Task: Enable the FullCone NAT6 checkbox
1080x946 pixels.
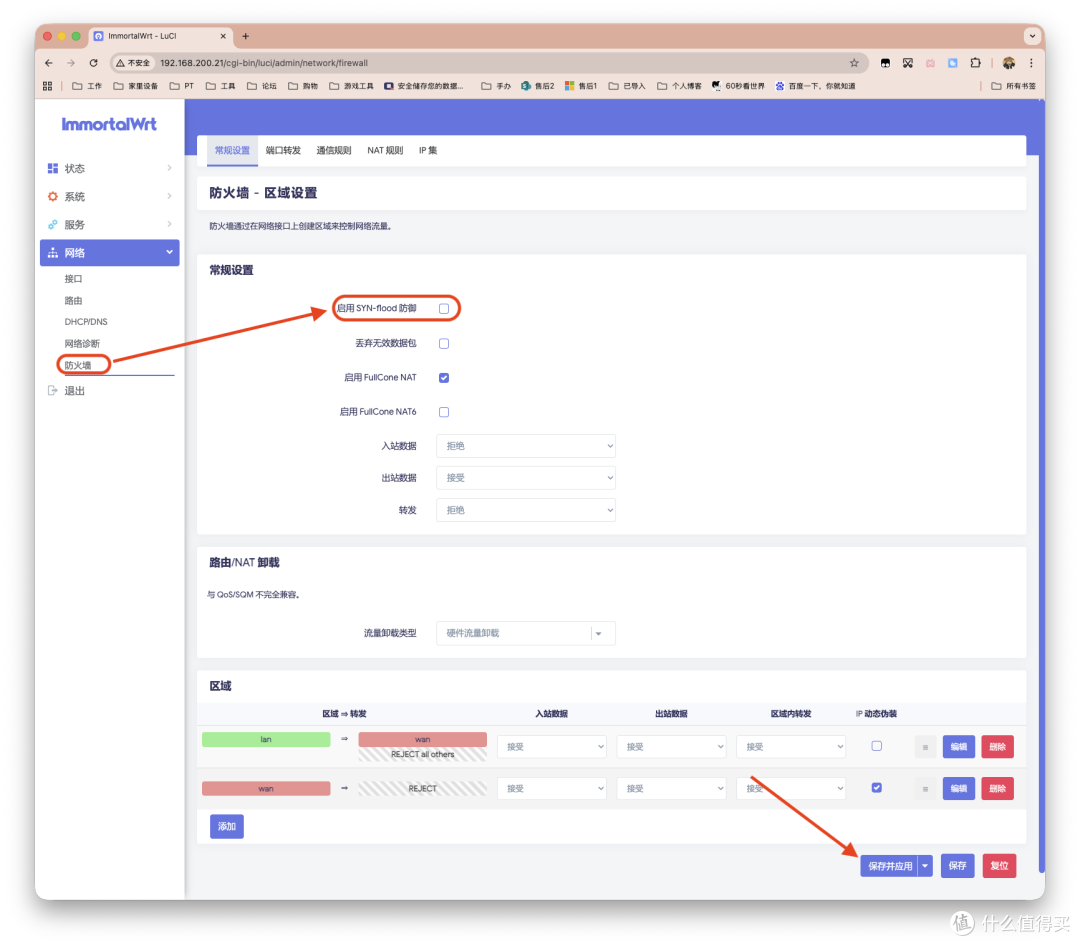Action: pos(444,412)
